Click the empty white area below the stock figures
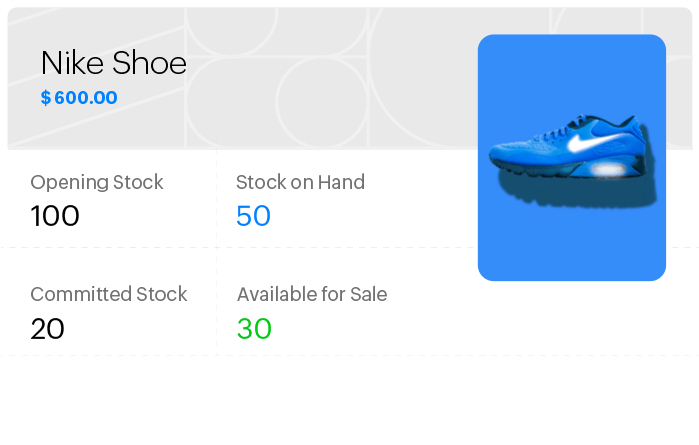The width and height of the screenshot is (699, 445). [x=350, y=400]
